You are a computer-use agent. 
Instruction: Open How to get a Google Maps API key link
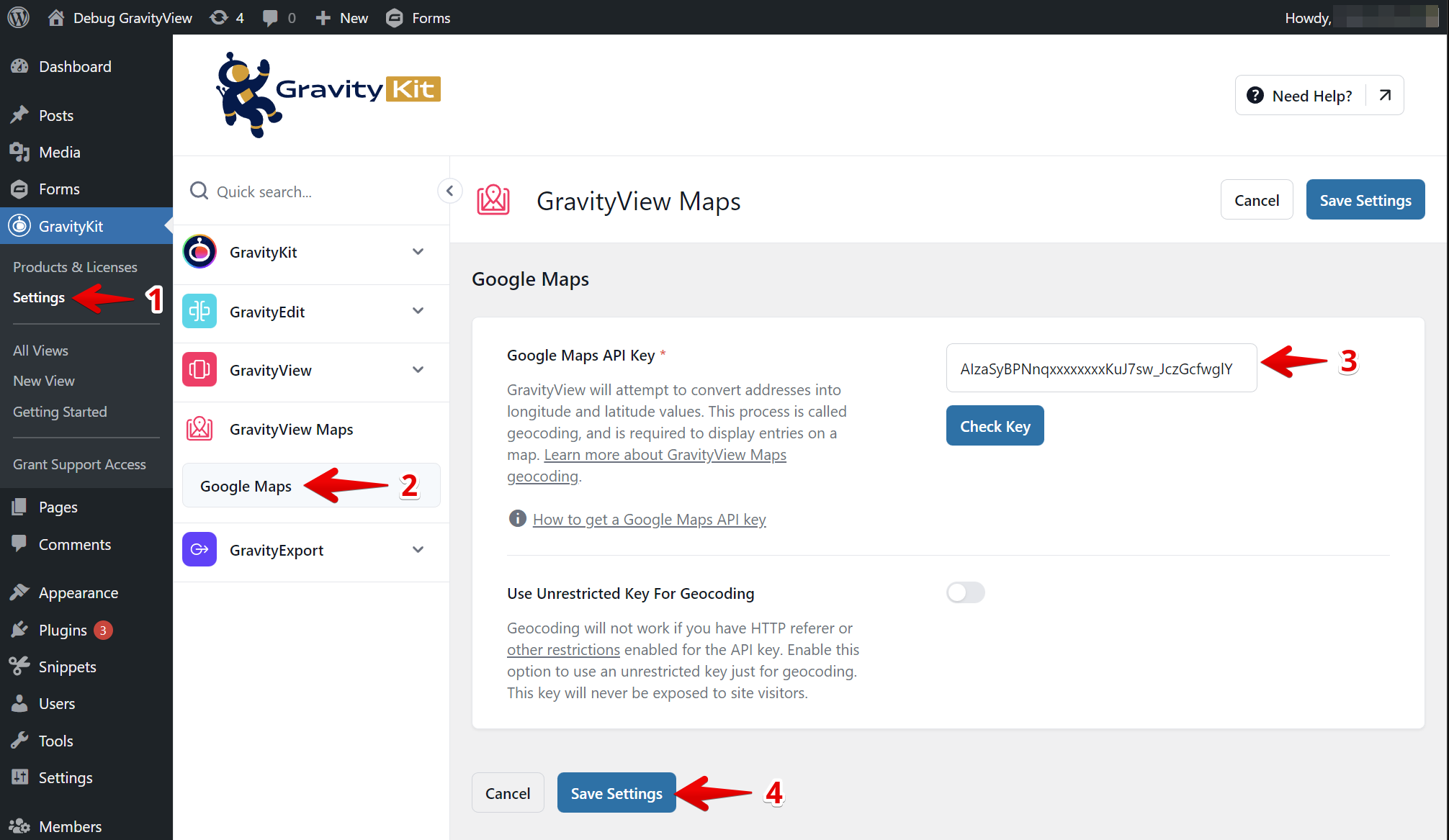tap(649, 519)
